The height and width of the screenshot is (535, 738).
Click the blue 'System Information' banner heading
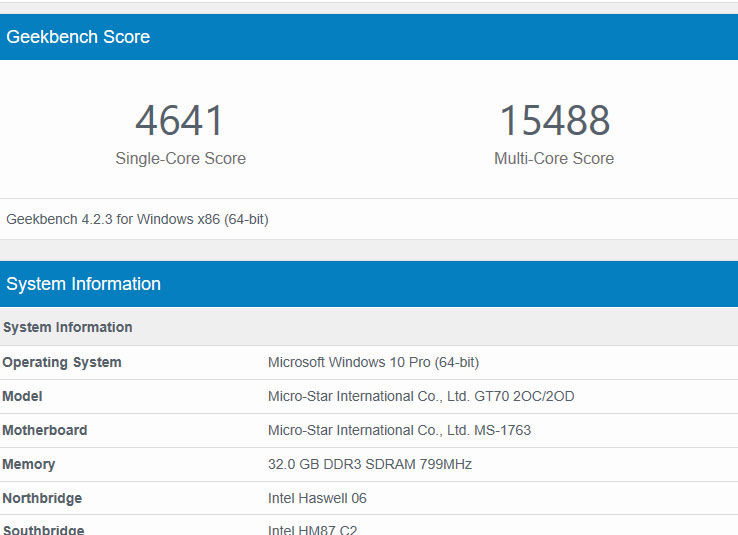point(83,284)
